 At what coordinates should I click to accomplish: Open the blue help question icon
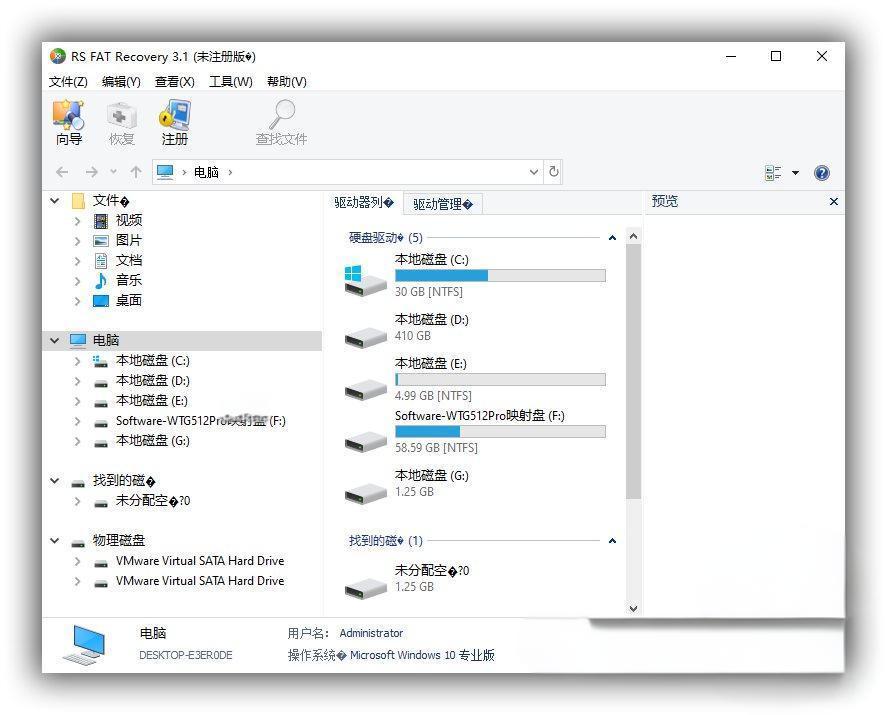click(822, 173)
